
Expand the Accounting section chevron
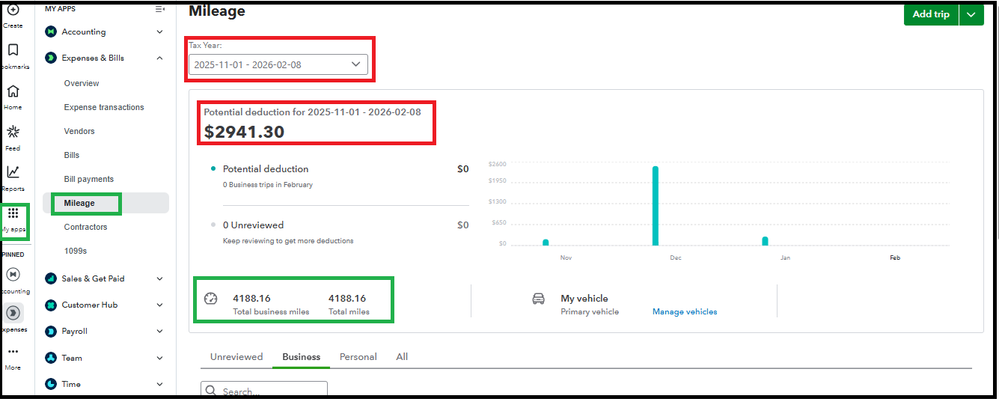pos(159,32)
